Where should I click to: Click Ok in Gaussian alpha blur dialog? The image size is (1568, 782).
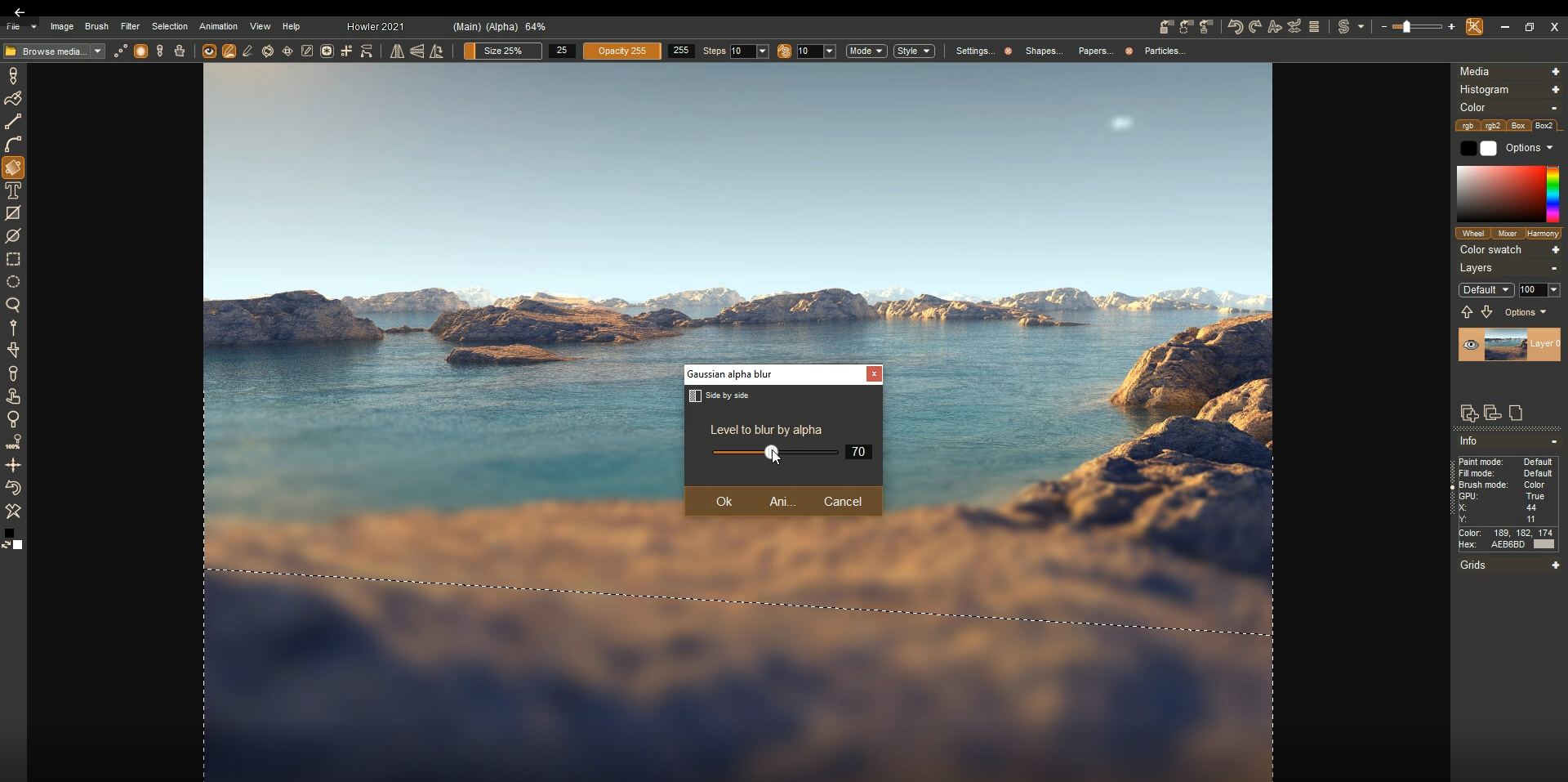(724, 502)
